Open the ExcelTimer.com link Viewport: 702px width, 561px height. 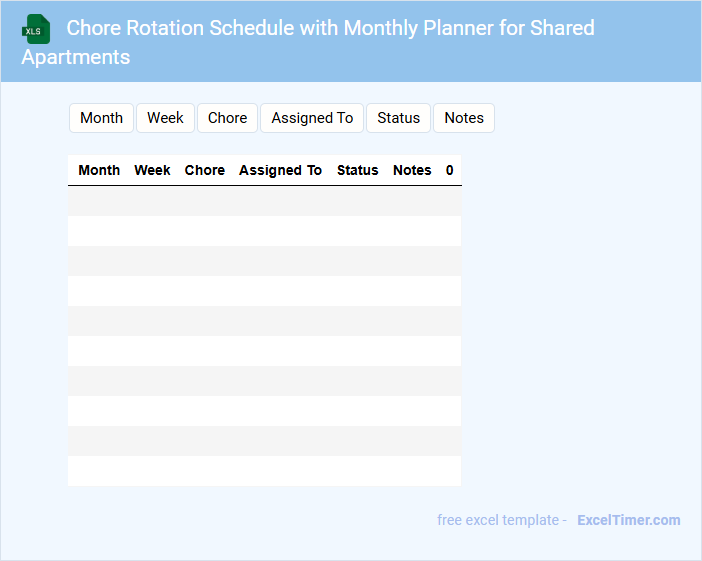pos(628,520)
